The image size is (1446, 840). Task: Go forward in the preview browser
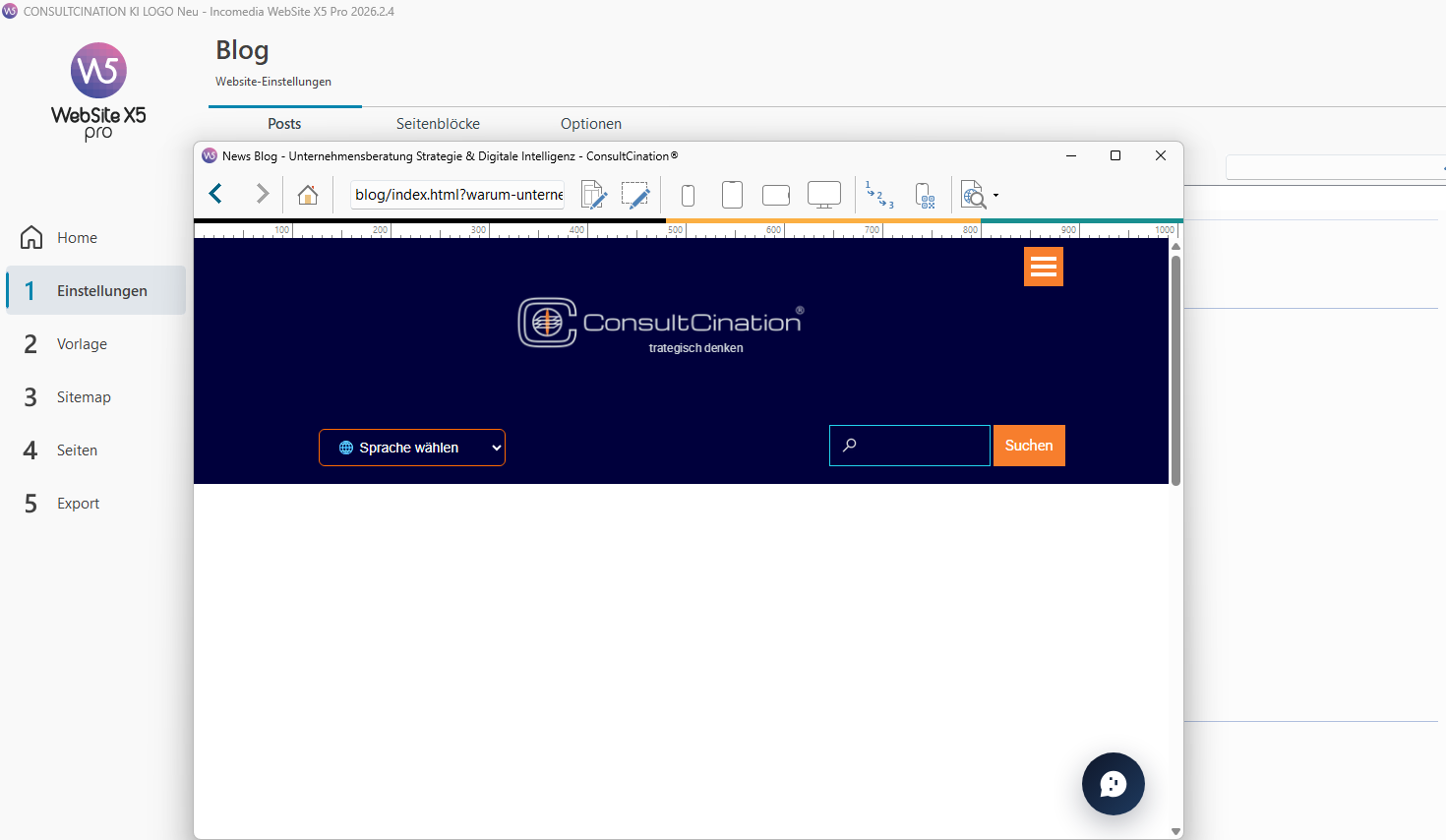(x=262, y=194)
